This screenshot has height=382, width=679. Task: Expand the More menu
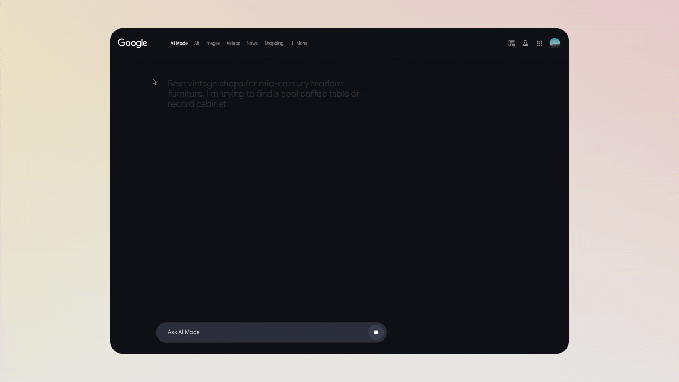coord(299,43)
